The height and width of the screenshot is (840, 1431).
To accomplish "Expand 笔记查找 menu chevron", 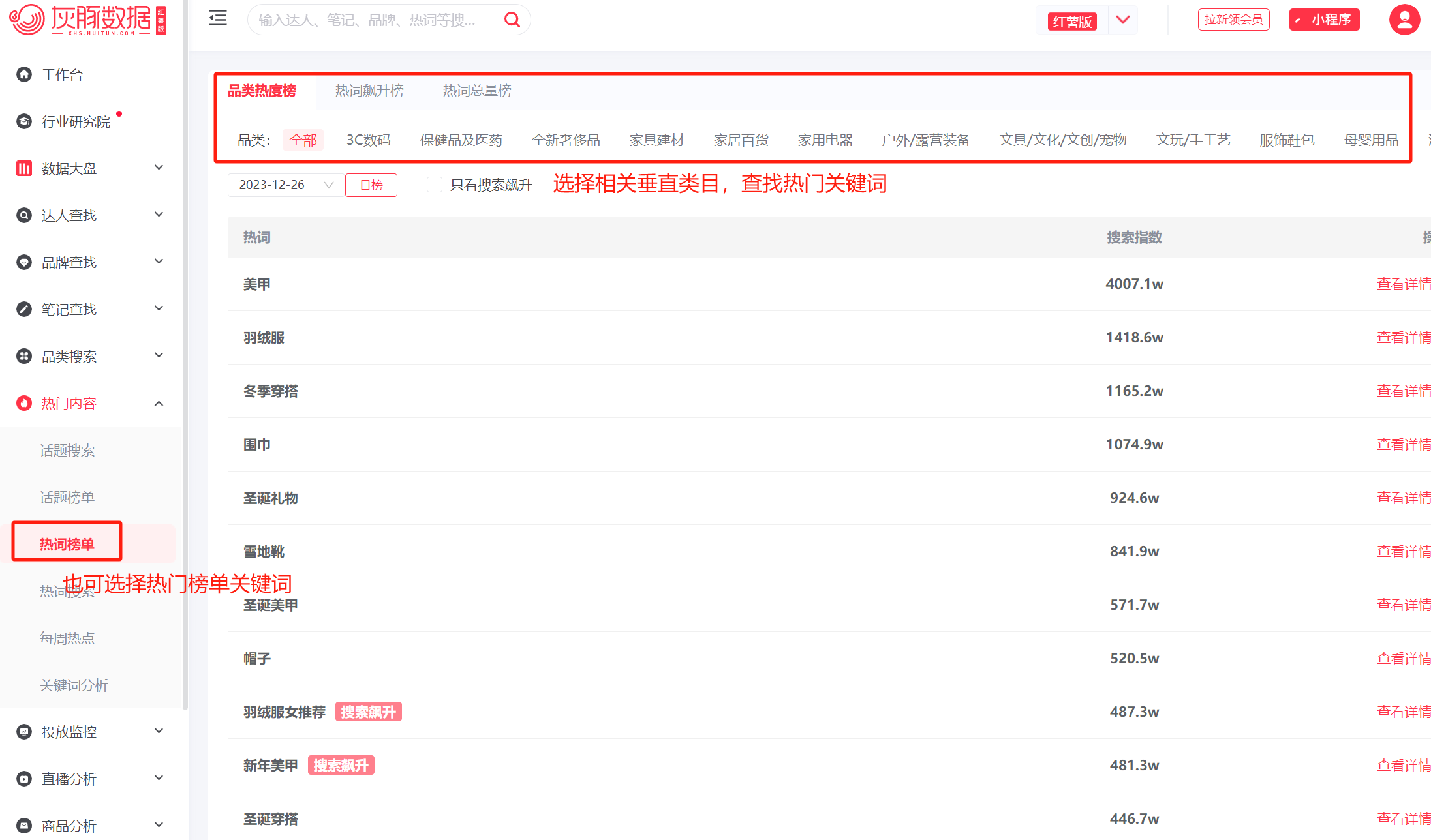I will [x=159, y=308].
